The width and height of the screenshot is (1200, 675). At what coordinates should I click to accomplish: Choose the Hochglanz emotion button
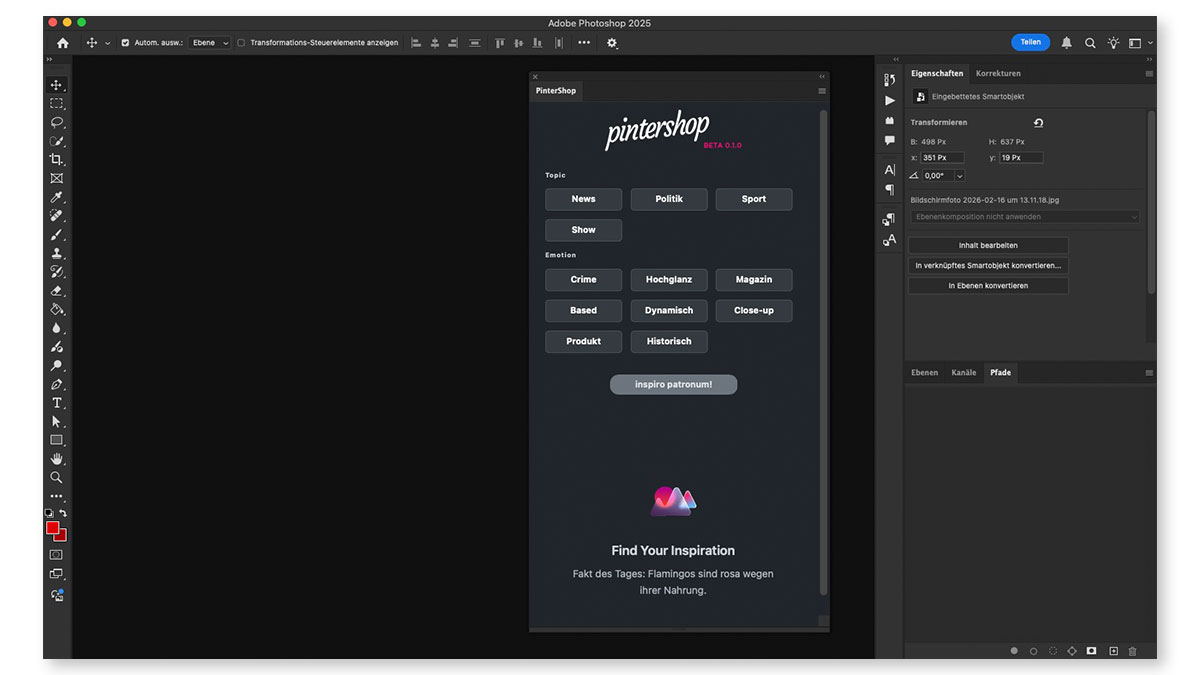tap(669, 280)
